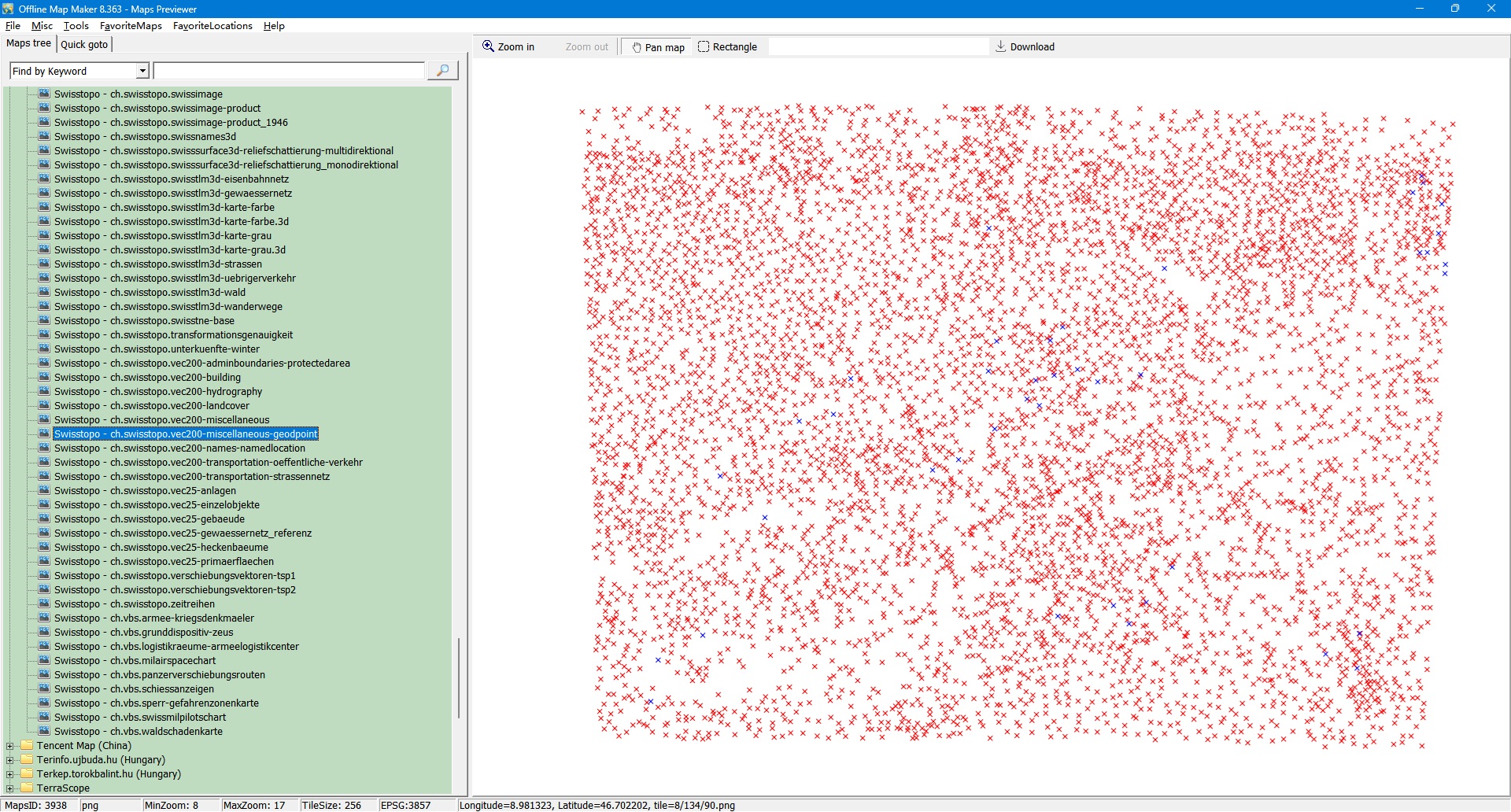Click the Zoom out button
The image size is (1511, 812).
pyautogui.click(x=586, y=47)
